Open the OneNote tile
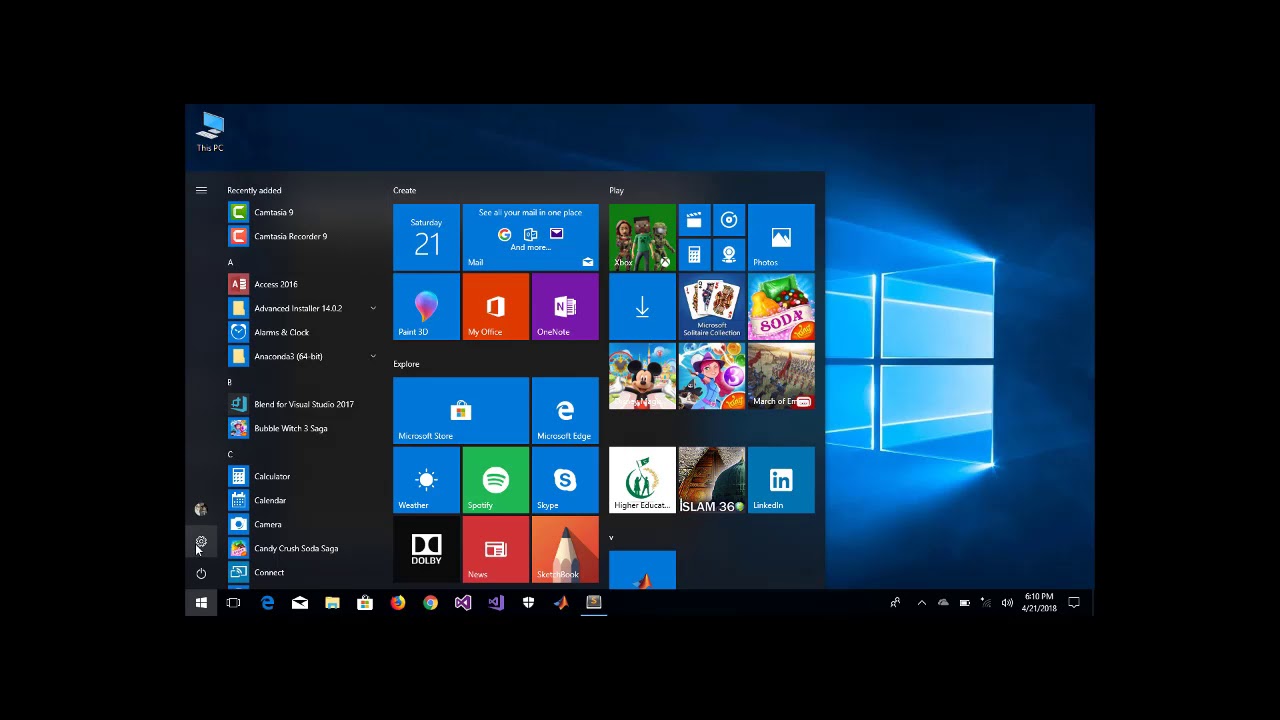This screenshot has width=1280, height=720. click(565, 307)
